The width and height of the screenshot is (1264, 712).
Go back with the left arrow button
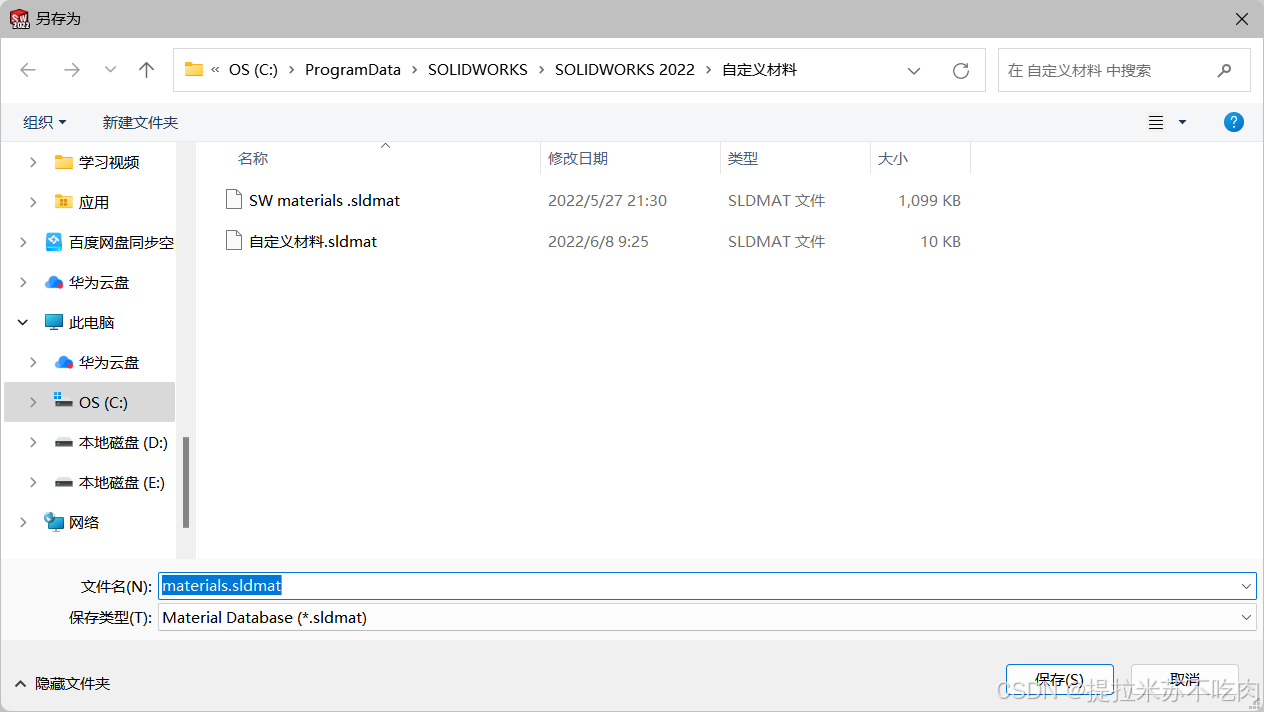coord(28,70)
